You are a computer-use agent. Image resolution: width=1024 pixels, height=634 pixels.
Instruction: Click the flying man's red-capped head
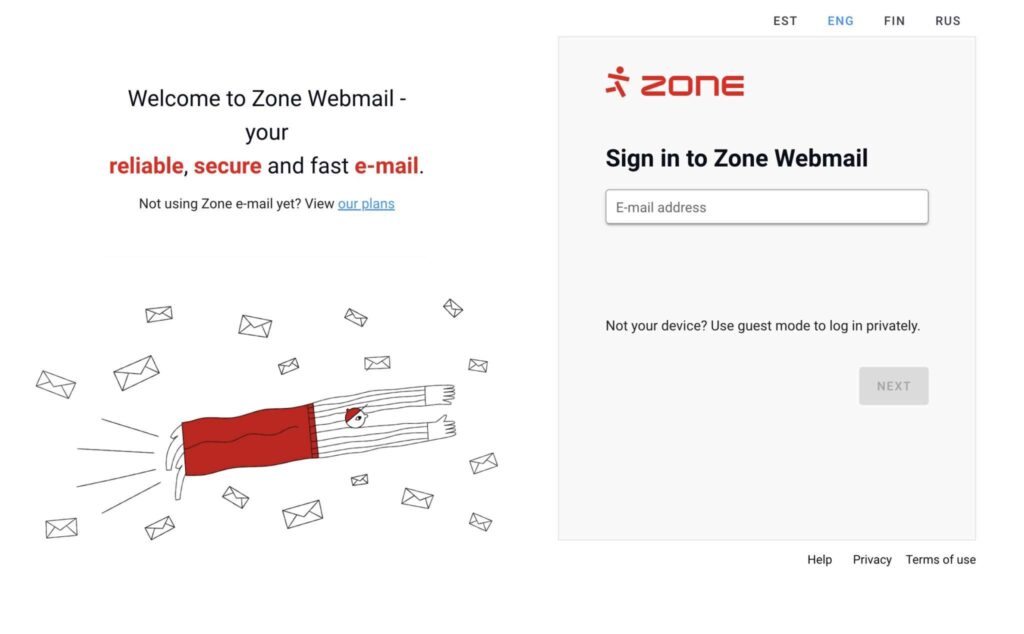coord(355,417)
